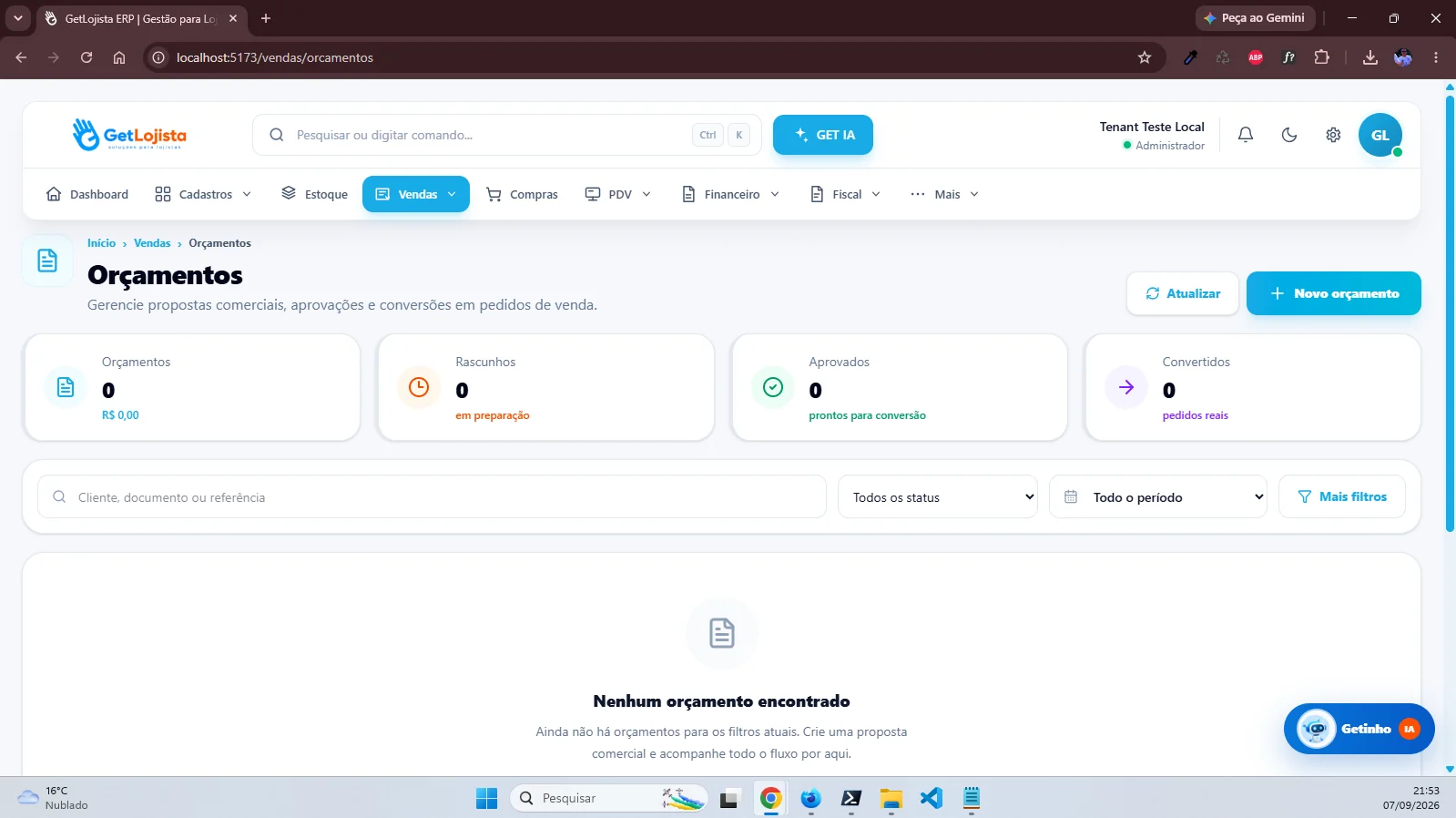
Task: Open Visual Studio Code from taskbar
Action: click(x=931, y=798)
